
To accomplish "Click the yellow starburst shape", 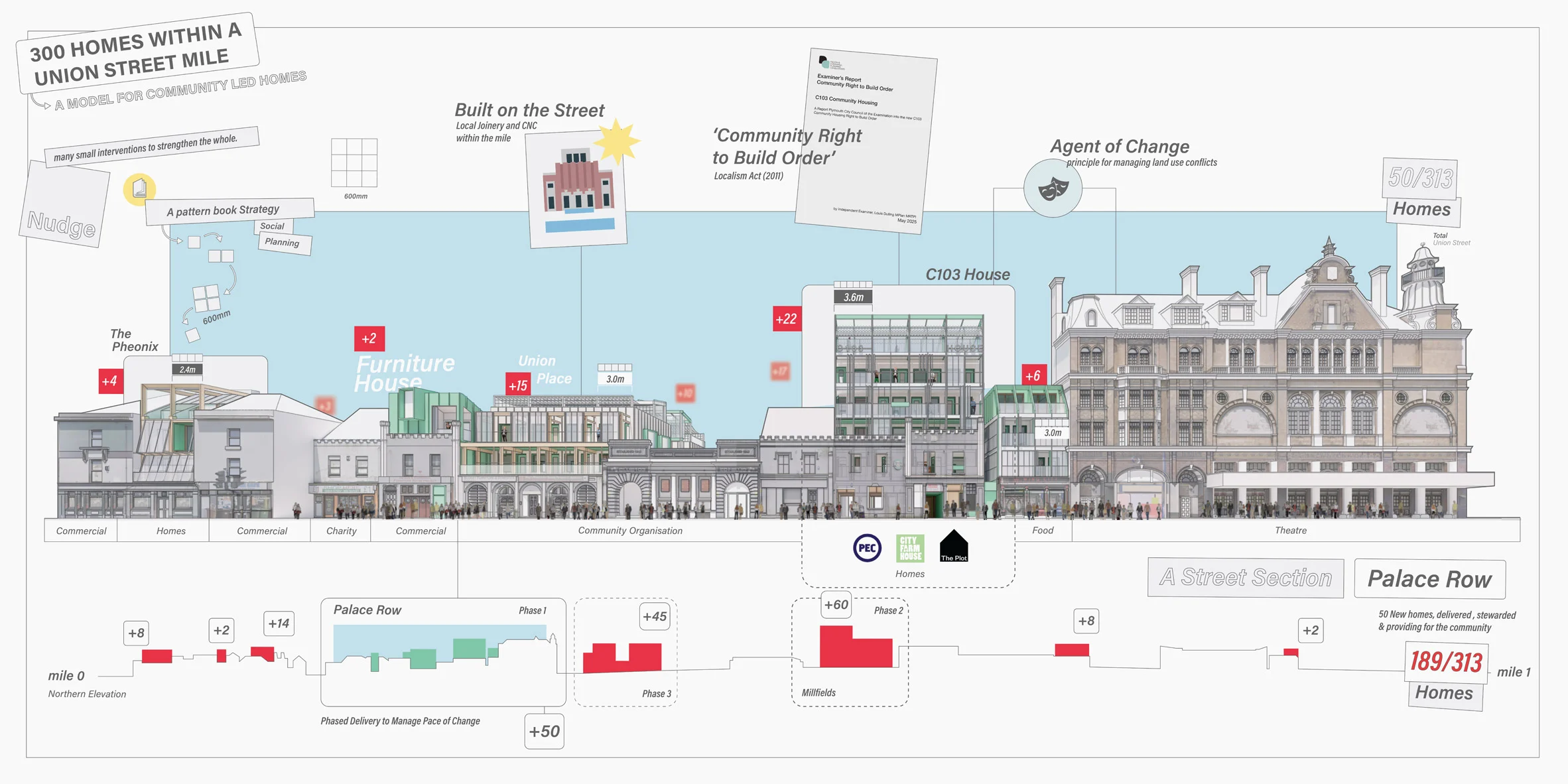I will pos(617,141).
